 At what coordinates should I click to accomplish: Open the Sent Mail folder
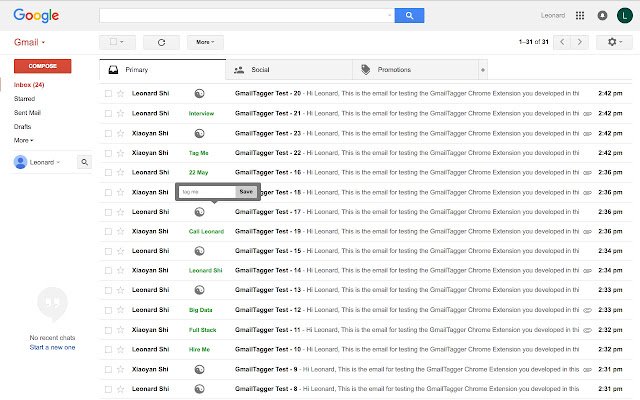(x=27, y=113)
